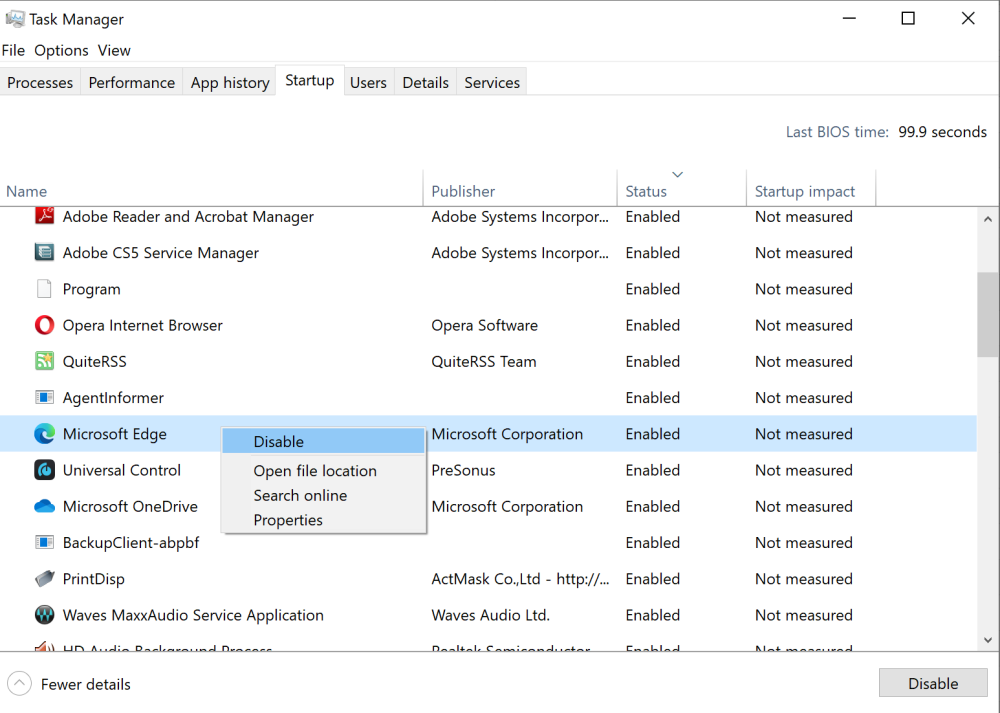This screenshot has height=713, width=1000.
Task: Select the Microsoft OneDrive cloud icon
Action: pyautogui.click(x=44, y=506)
